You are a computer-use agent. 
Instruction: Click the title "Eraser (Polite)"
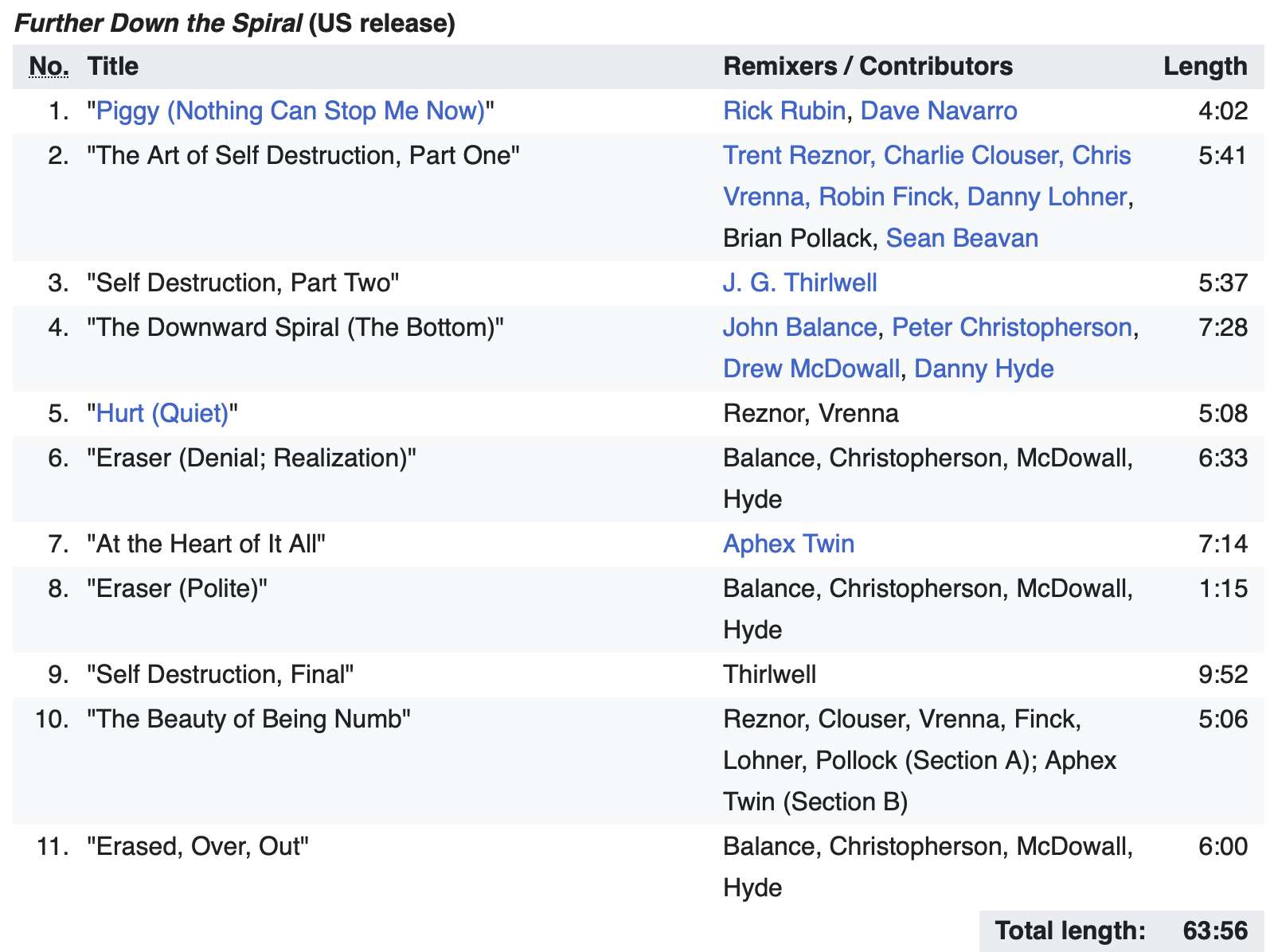(177, 588)
